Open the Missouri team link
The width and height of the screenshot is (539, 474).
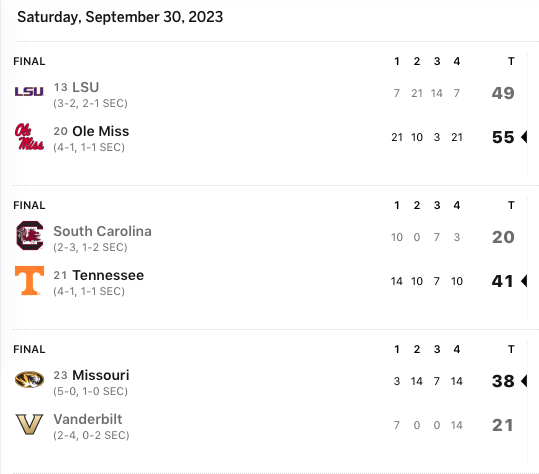pos(101,375)
